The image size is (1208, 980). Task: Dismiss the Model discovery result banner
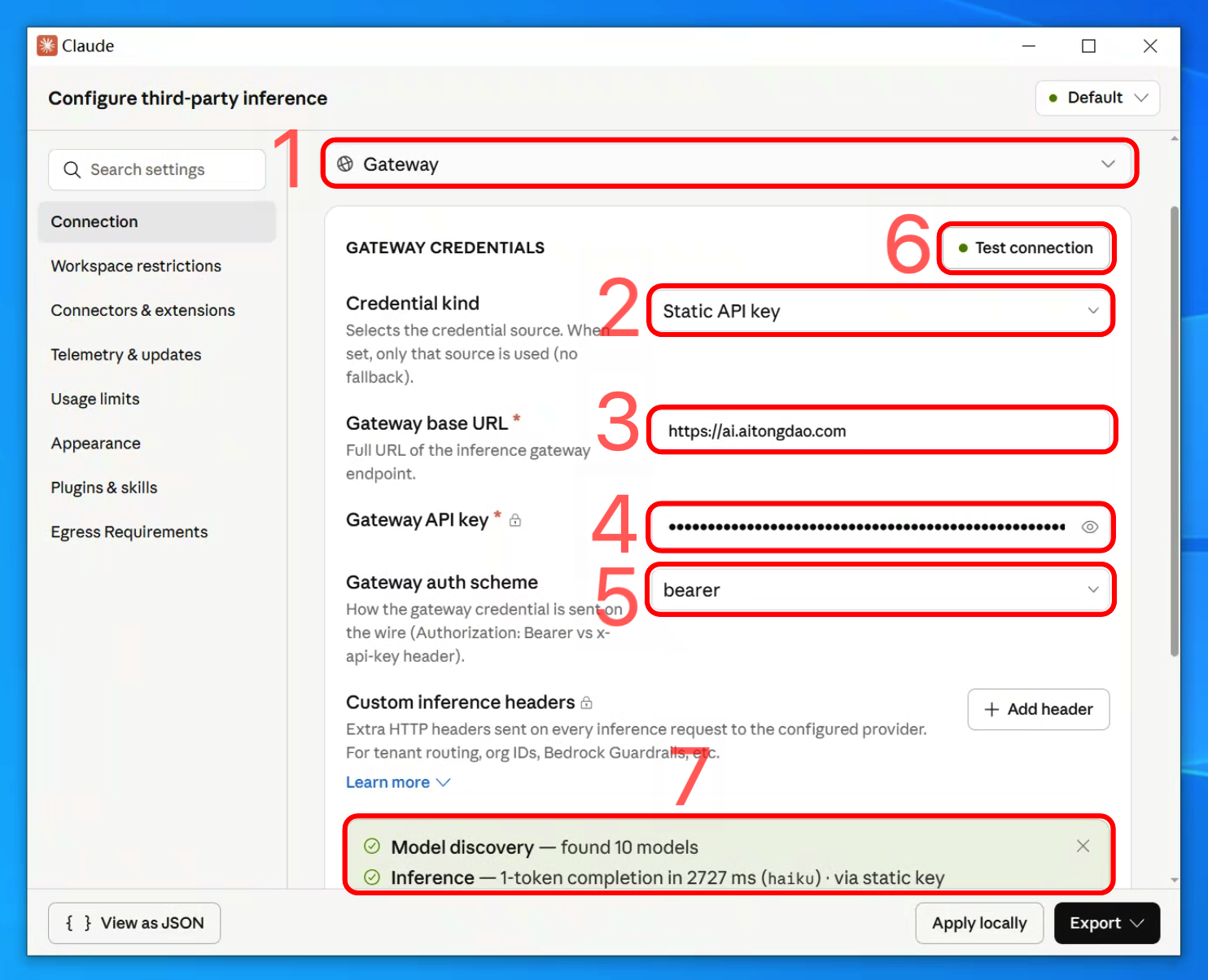1083,846
